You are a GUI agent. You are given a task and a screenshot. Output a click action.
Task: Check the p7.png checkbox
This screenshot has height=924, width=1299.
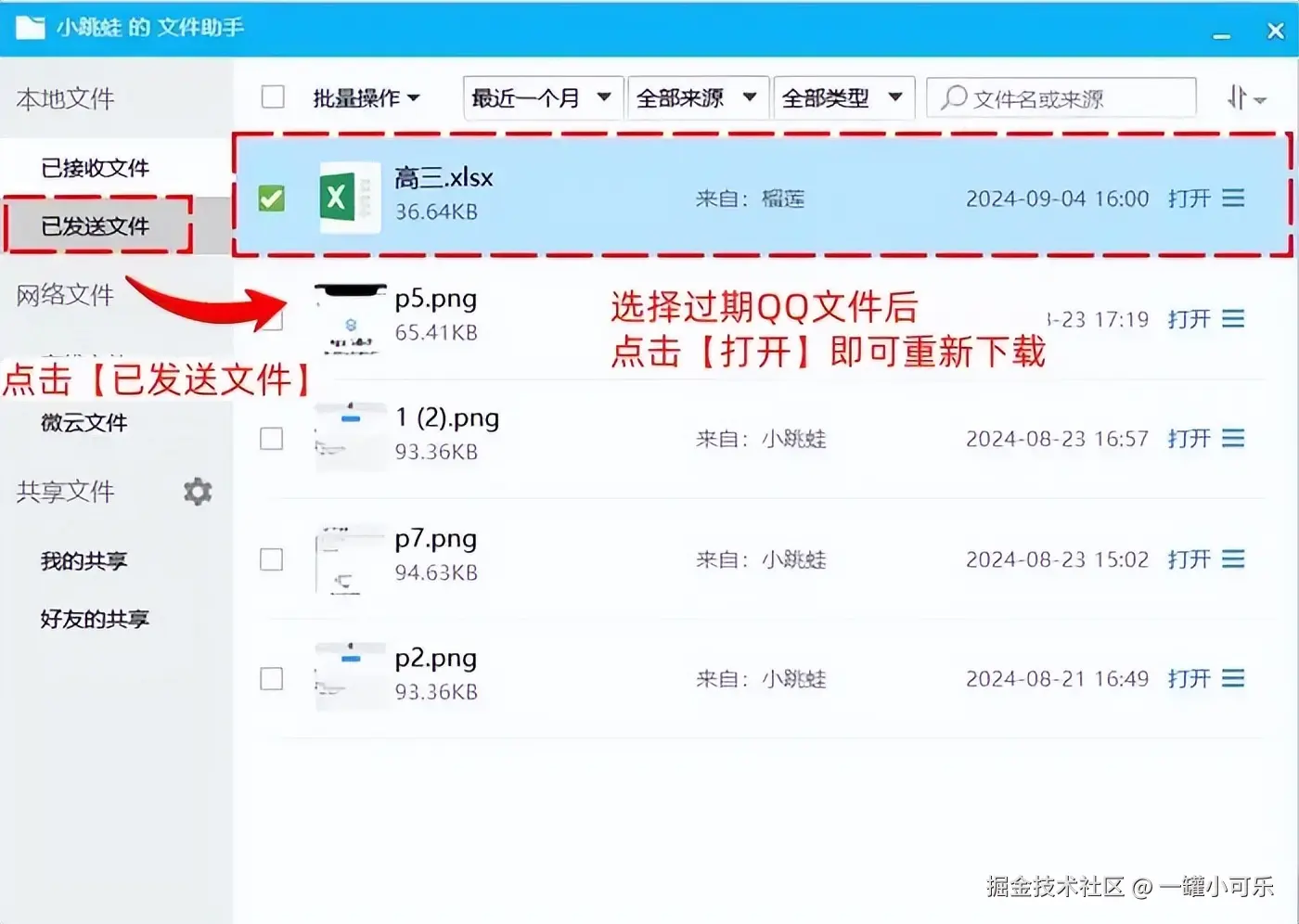point(272,559)
